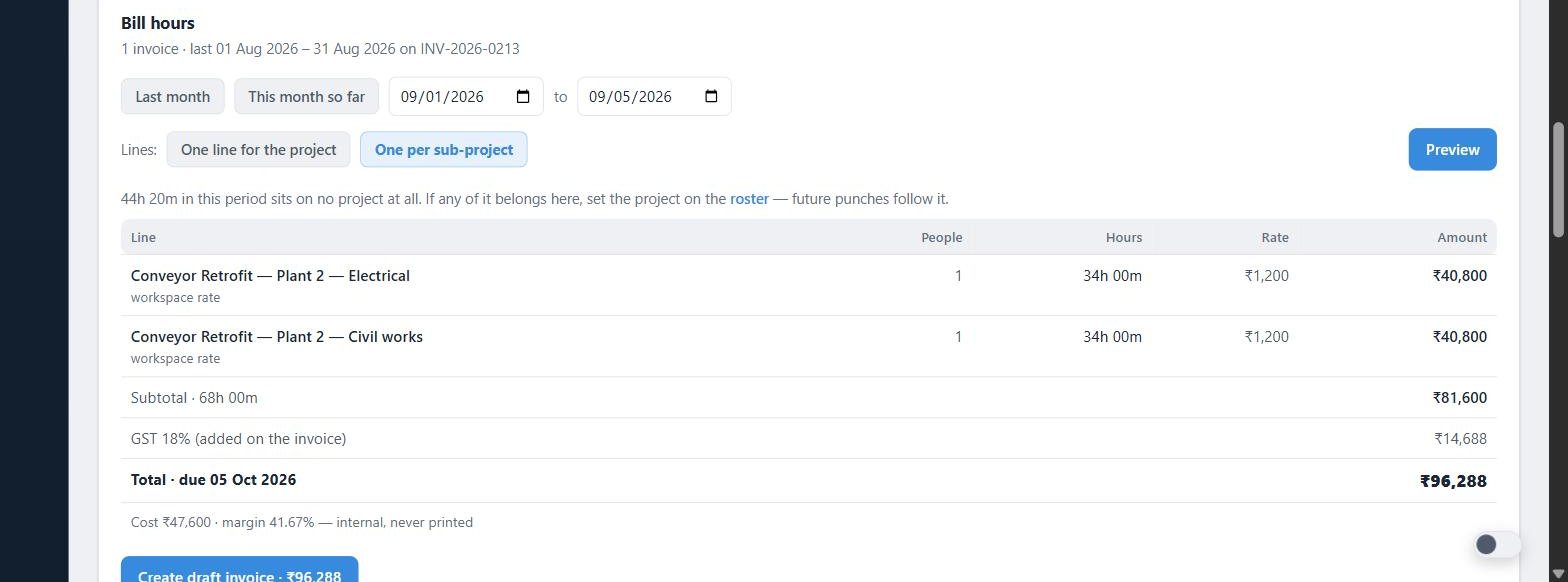The height and width of the screenshot is (582, 1568).
Task: Open the start date calendar picker icon
Action: tap(522, 96)
